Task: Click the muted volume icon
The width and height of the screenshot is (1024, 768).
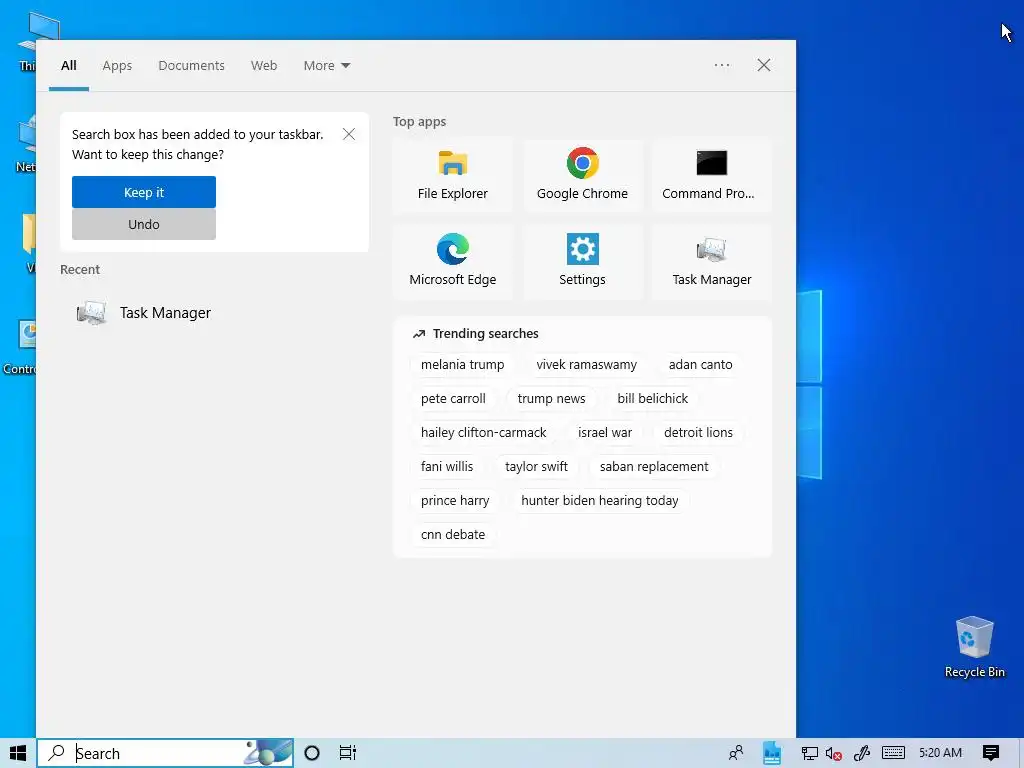Action: click(x=833, y=754)
